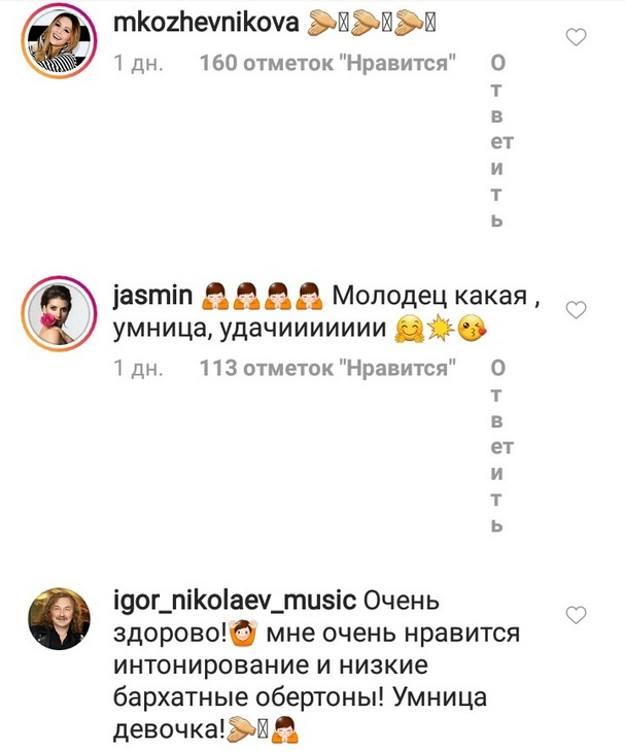
Task: Open jasmin's profile picture
Action: 59,313
